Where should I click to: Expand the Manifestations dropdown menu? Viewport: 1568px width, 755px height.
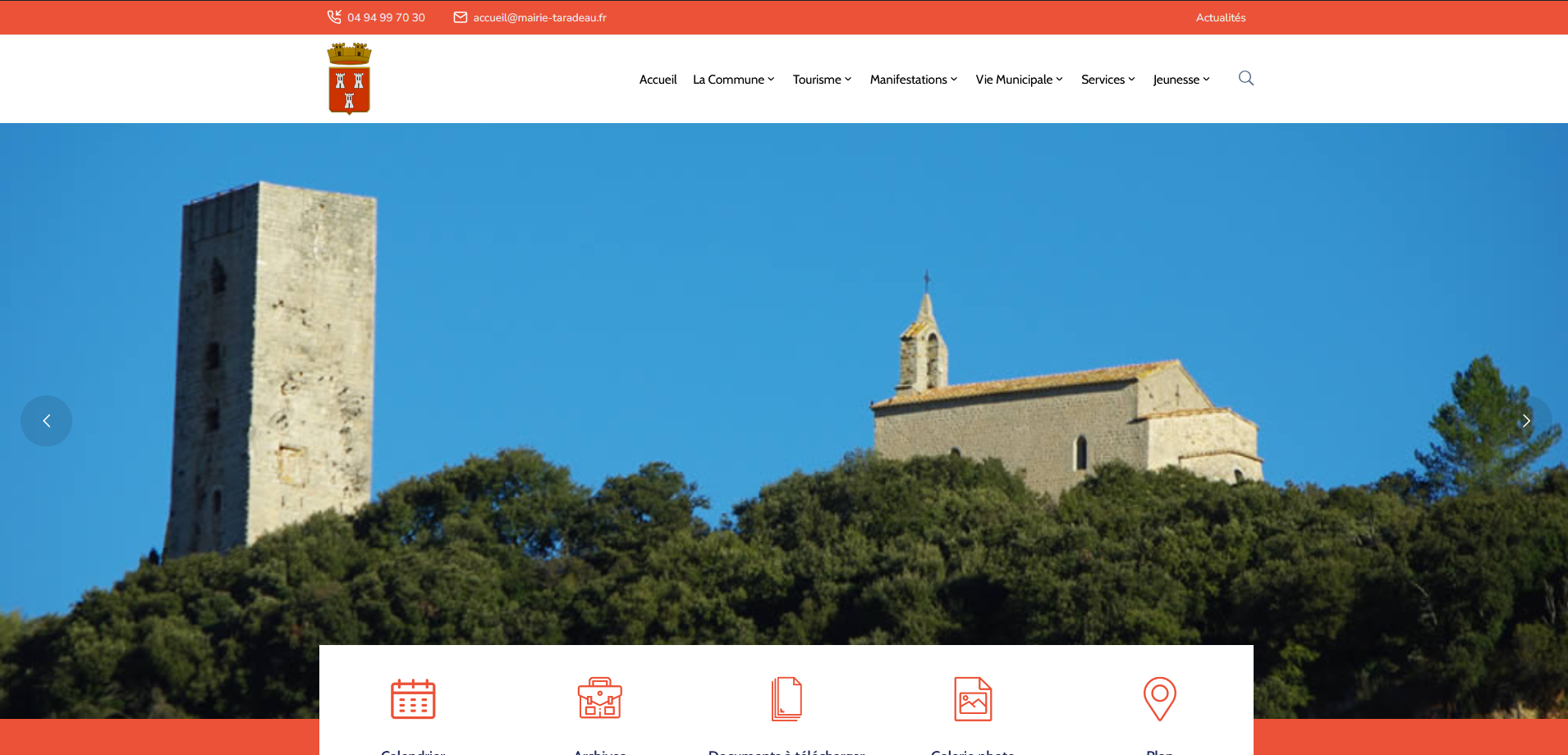913,80
